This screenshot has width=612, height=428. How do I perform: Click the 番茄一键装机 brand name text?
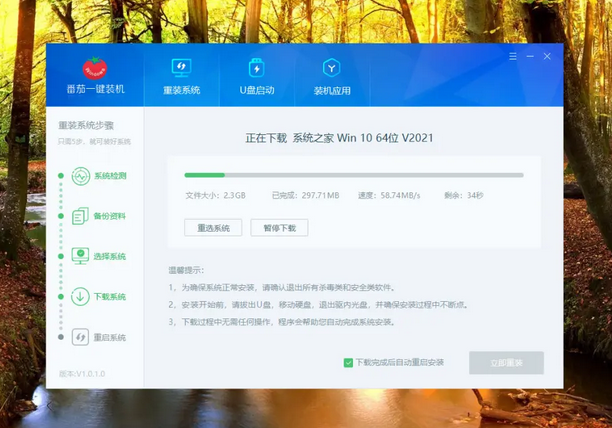coord(96,89)
